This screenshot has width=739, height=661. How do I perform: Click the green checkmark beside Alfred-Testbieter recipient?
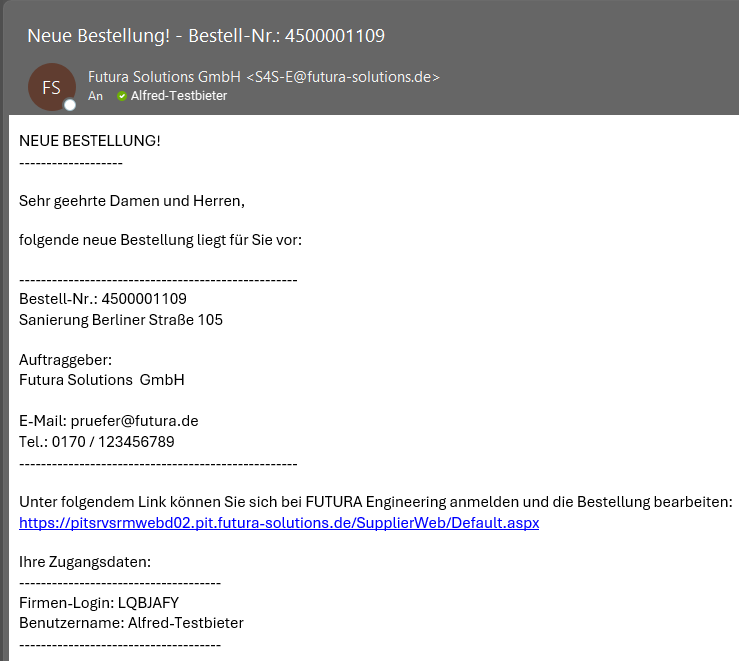point(122,96)
